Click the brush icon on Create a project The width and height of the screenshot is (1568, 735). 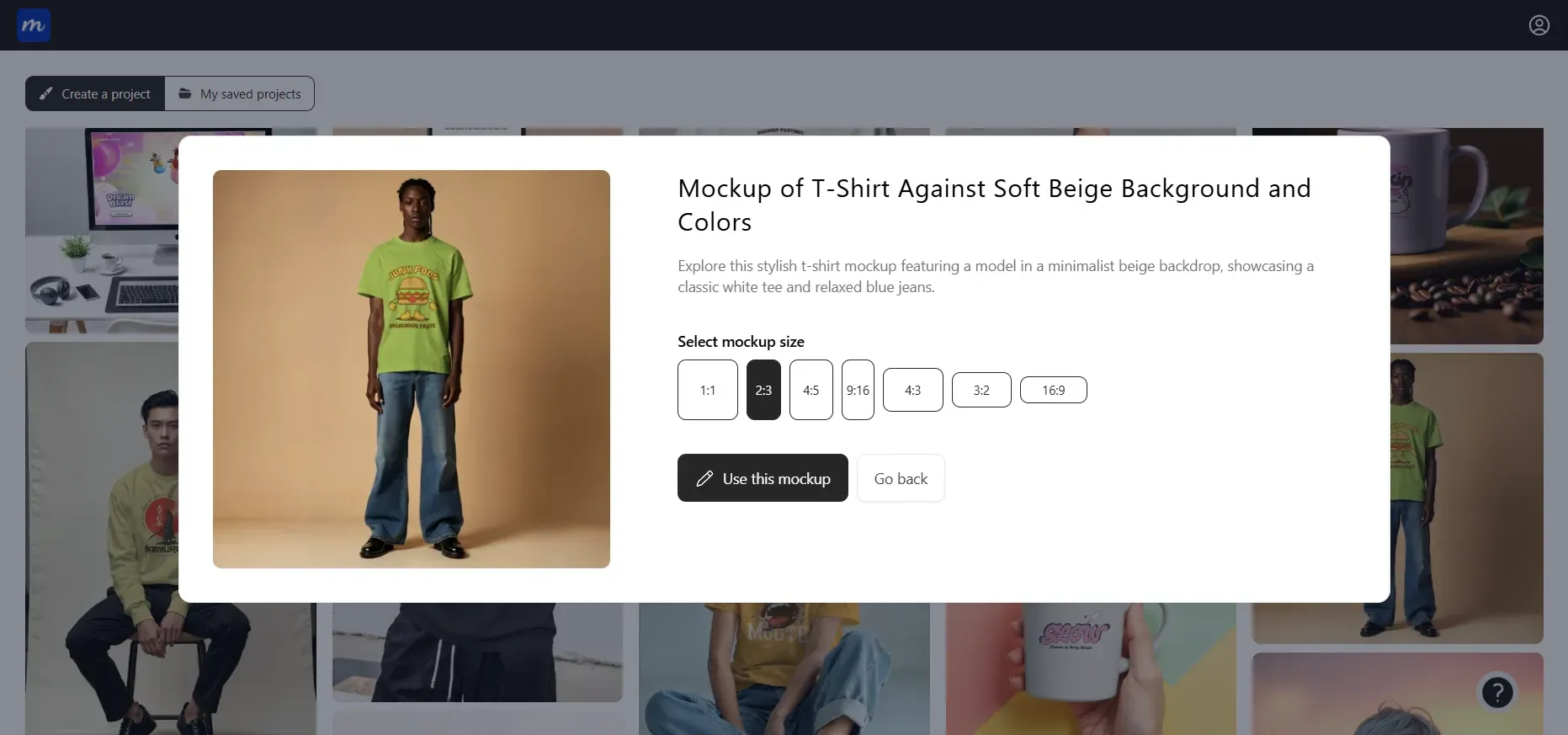coord(46,93)
